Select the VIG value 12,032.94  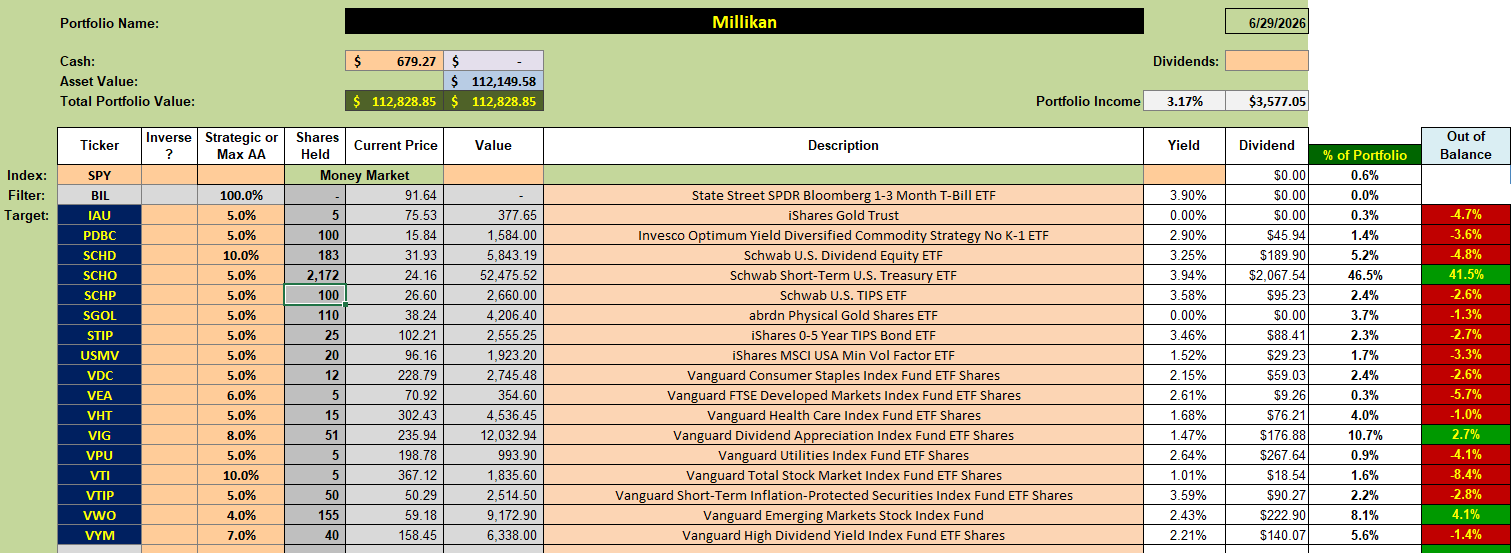point(493,435)
